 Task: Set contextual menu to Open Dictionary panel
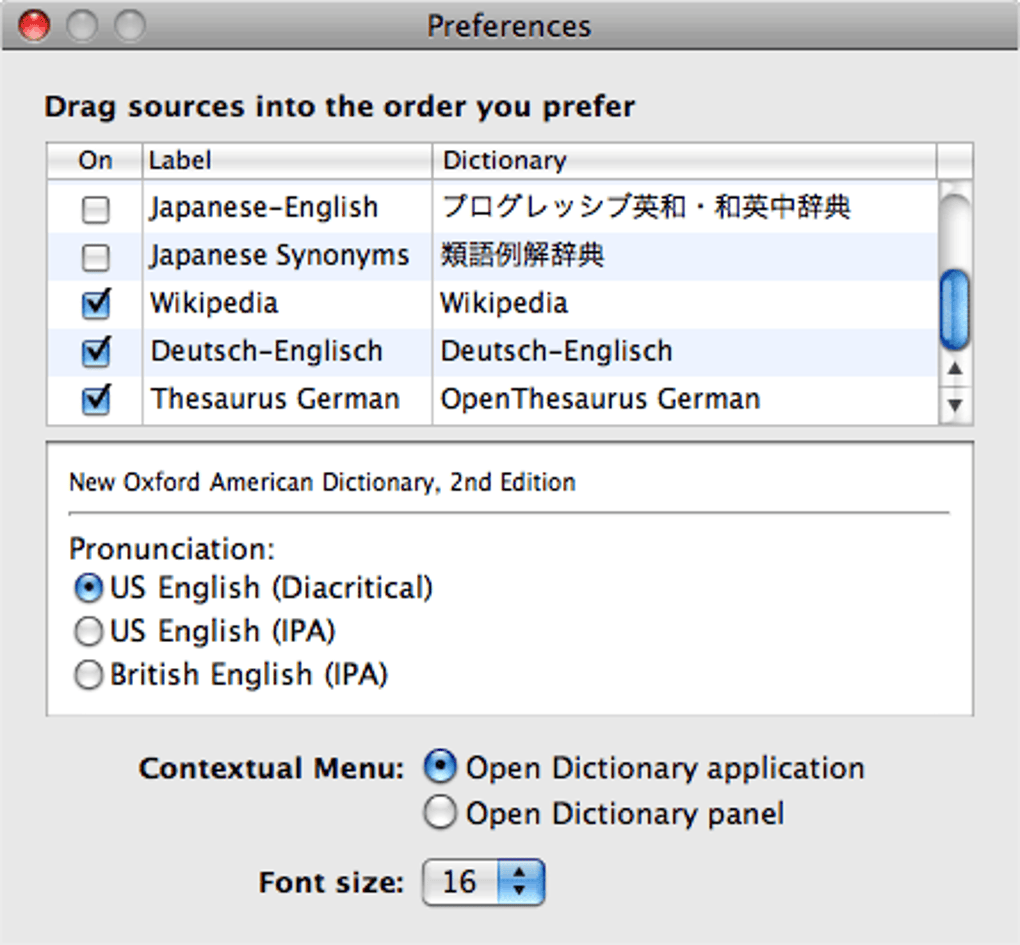coord(439,812)
